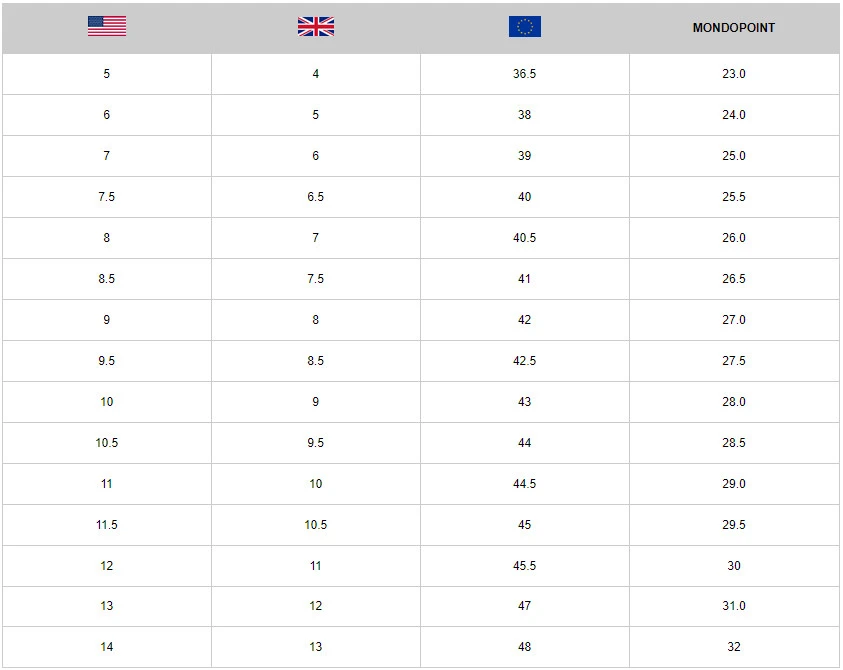This screenshot has height=670, width=843.
Task: Click the United States flag icon
Action: coord(107,27)
